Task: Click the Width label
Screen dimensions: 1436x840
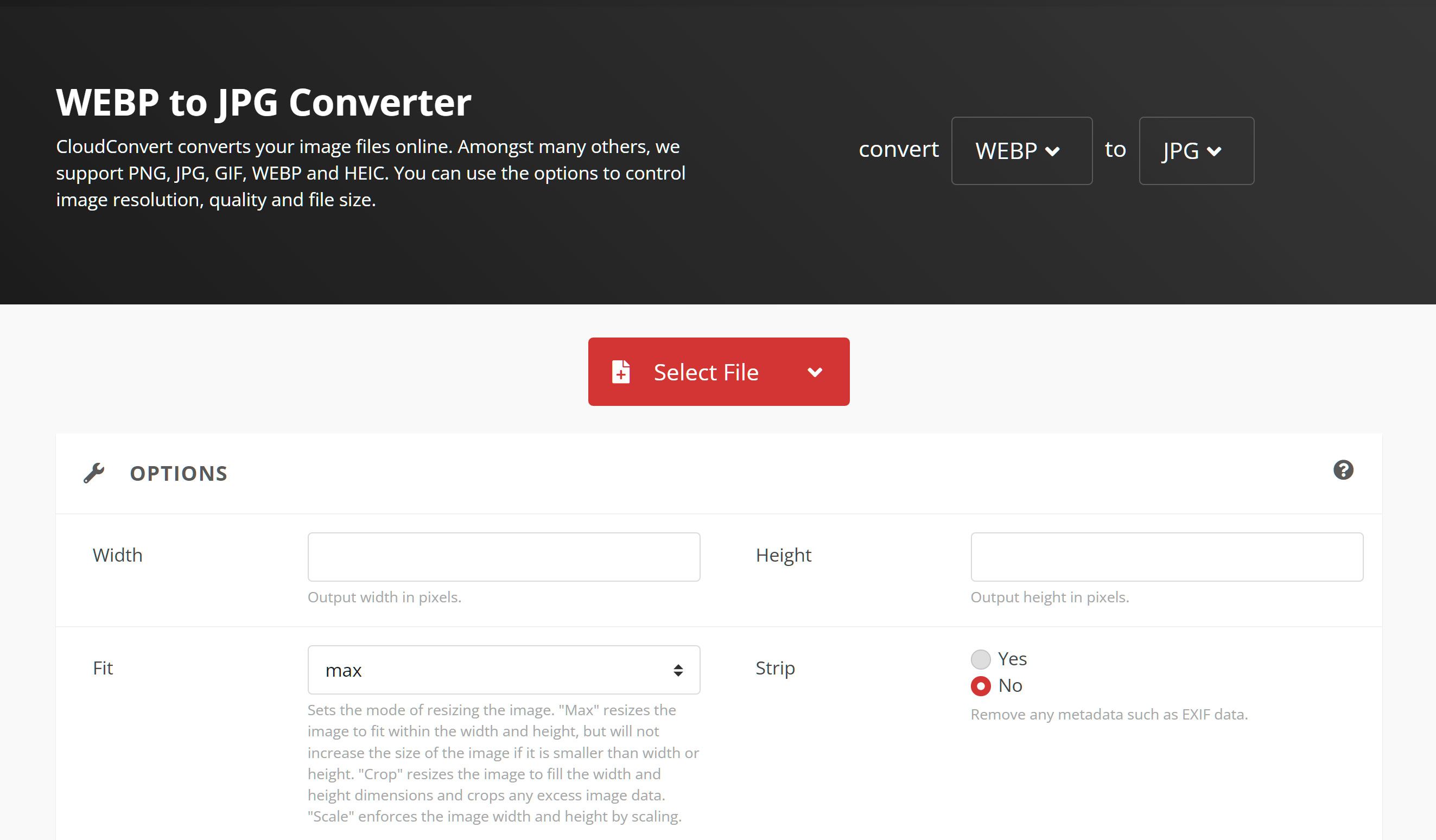Action: click(117, 555)
